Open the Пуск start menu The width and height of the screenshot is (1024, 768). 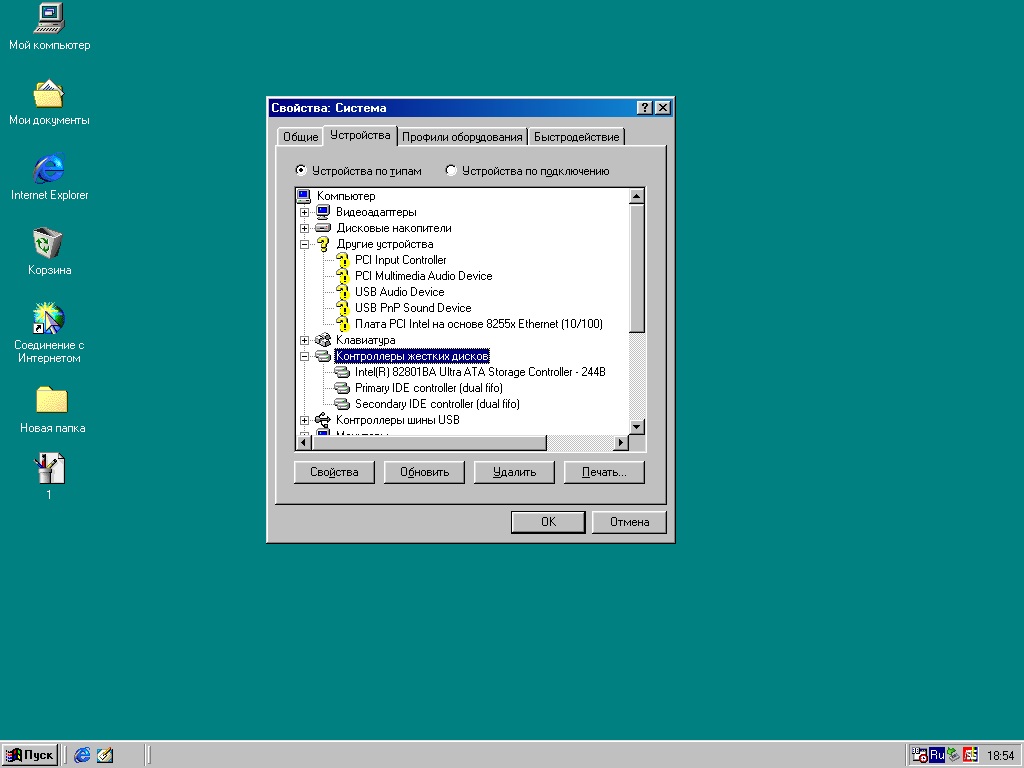pos(30,755)
